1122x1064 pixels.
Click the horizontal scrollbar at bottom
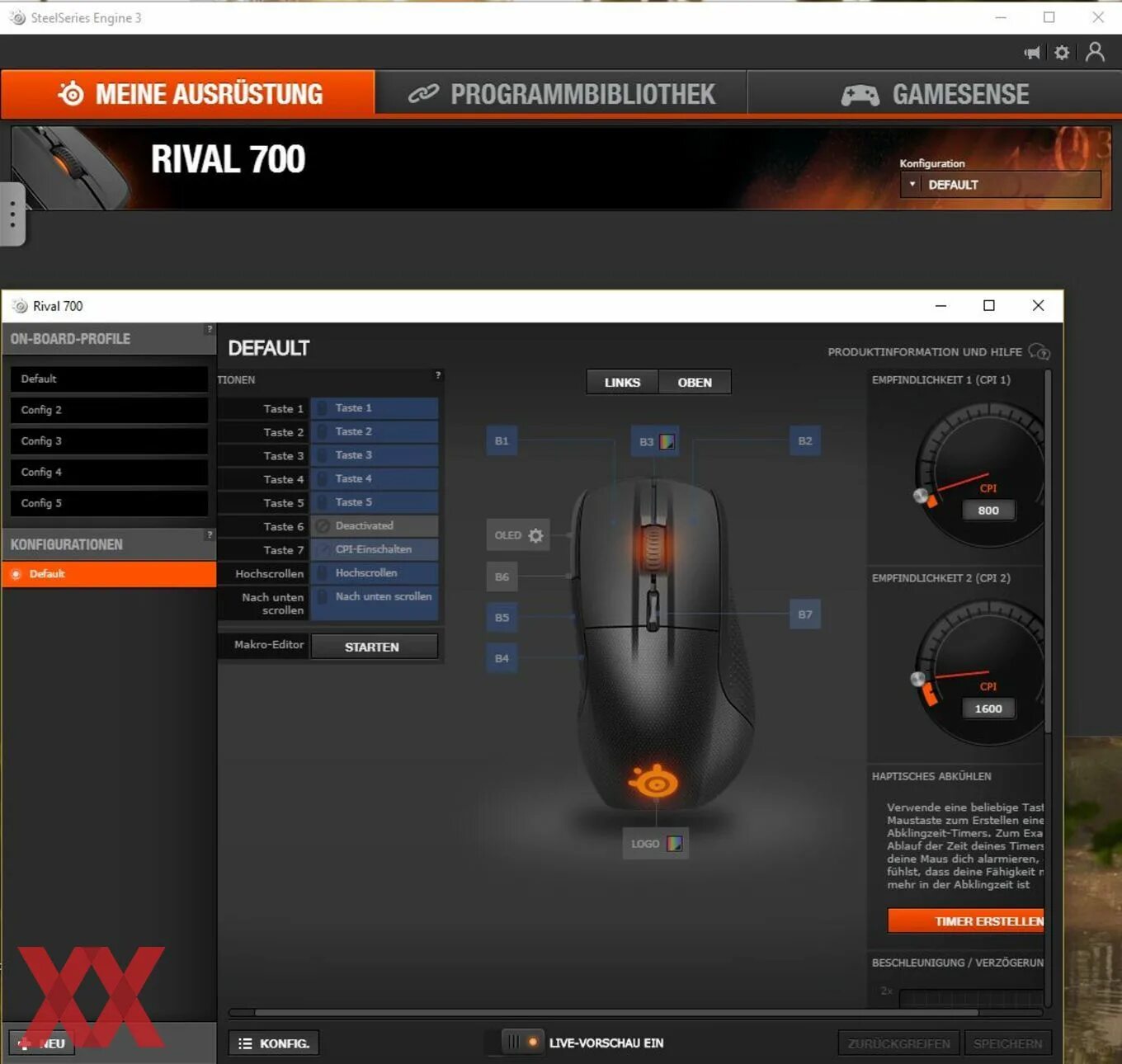[x=616, y=1012]
